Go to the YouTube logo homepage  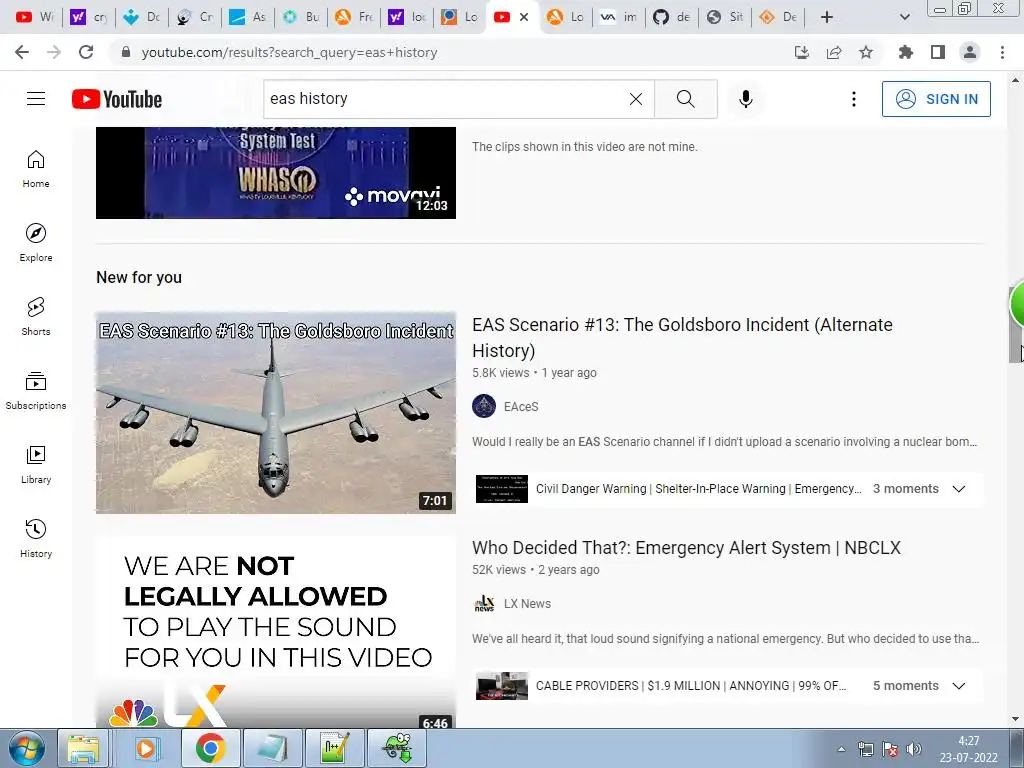(117, 99)
